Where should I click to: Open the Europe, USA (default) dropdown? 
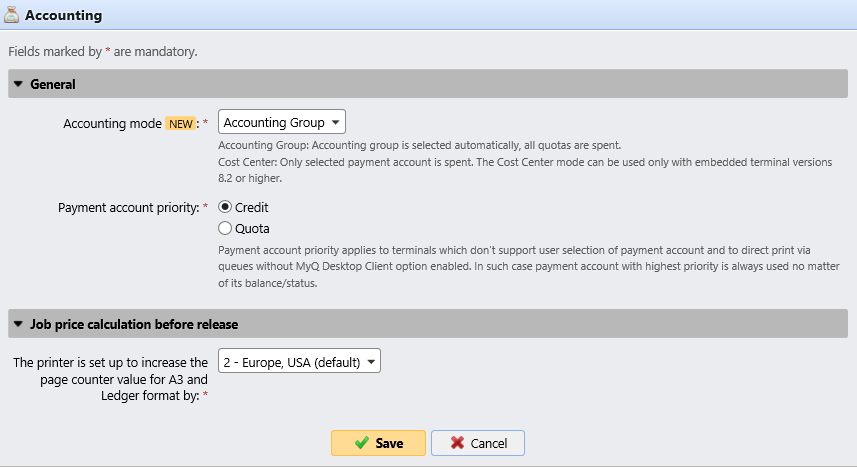298,362
